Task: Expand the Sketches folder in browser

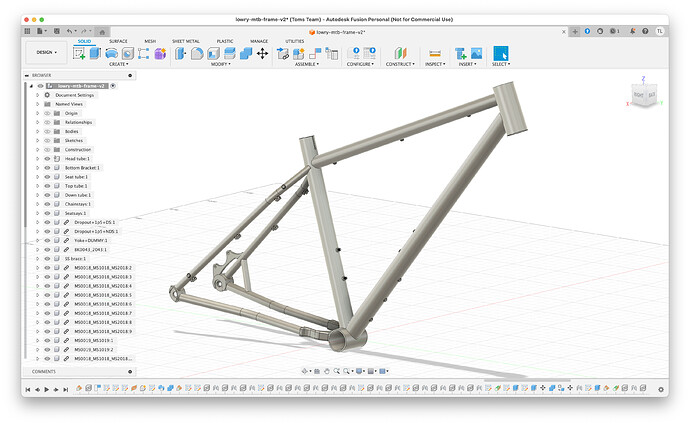Action: click(x=38, y=140)
